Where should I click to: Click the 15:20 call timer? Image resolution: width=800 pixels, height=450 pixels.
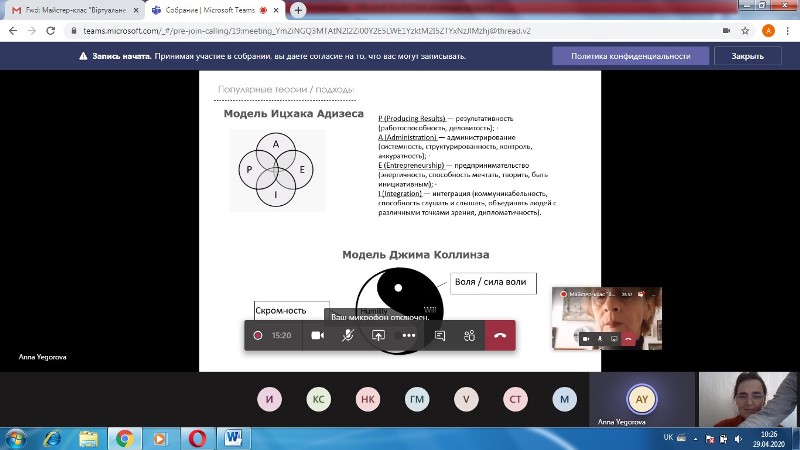click(x=282, y=335)
